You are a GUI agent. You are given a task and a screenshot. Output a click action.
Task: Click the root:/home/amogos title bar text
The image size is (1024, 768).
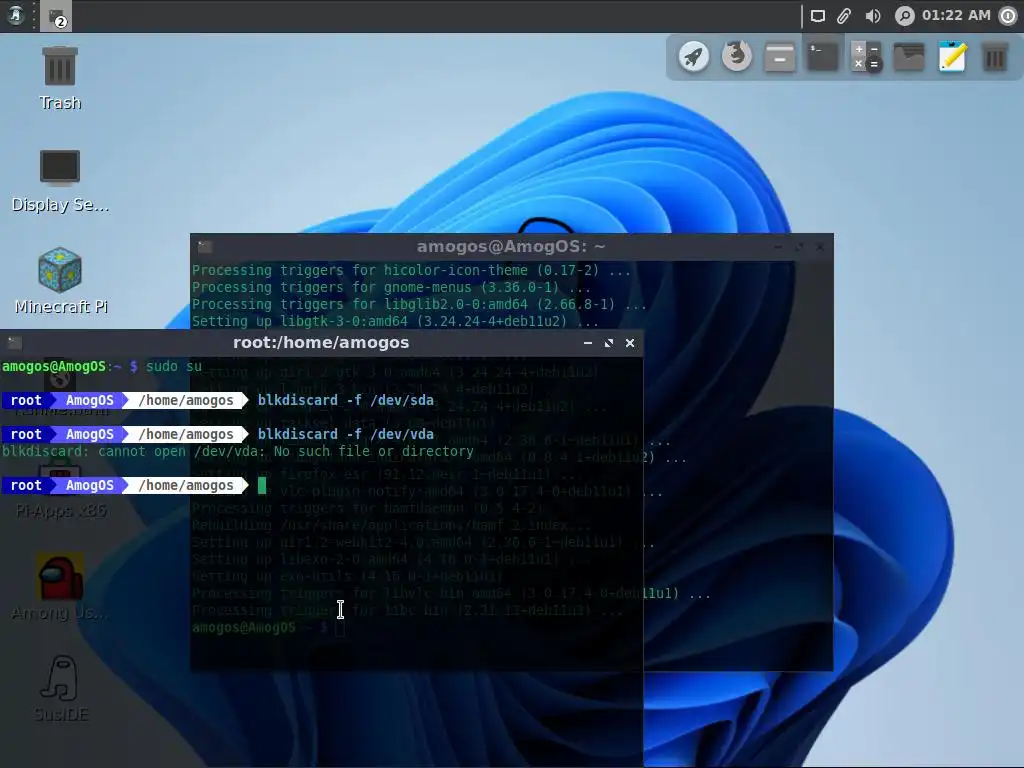click(x=321, y=342)
